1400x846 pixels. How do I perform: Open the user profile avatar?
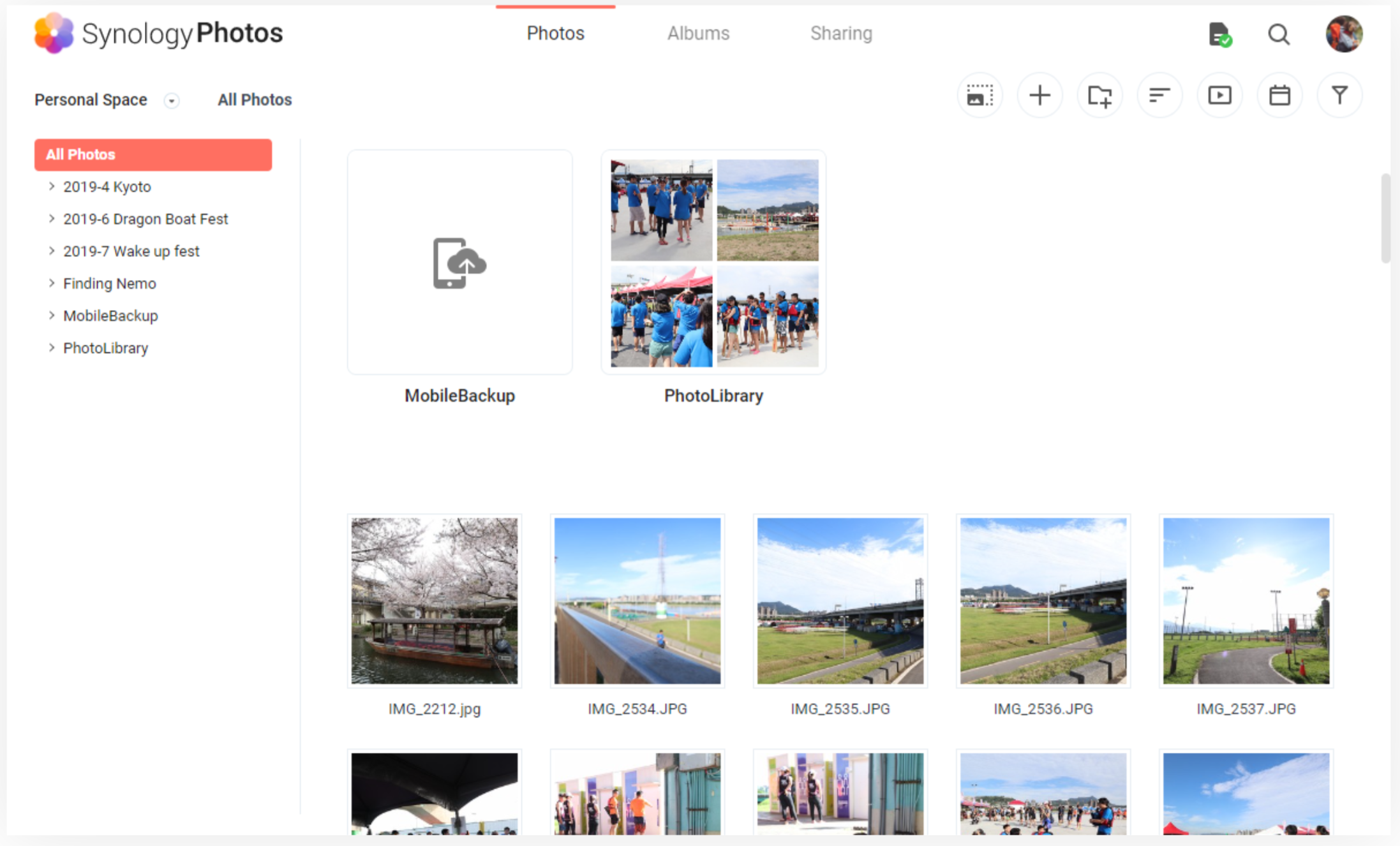pos(1344,34)
